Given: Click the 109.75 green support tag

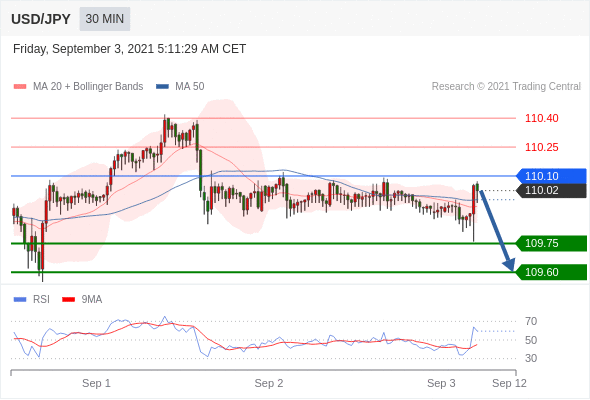Looking at the screenshot, I should point(551,243).
